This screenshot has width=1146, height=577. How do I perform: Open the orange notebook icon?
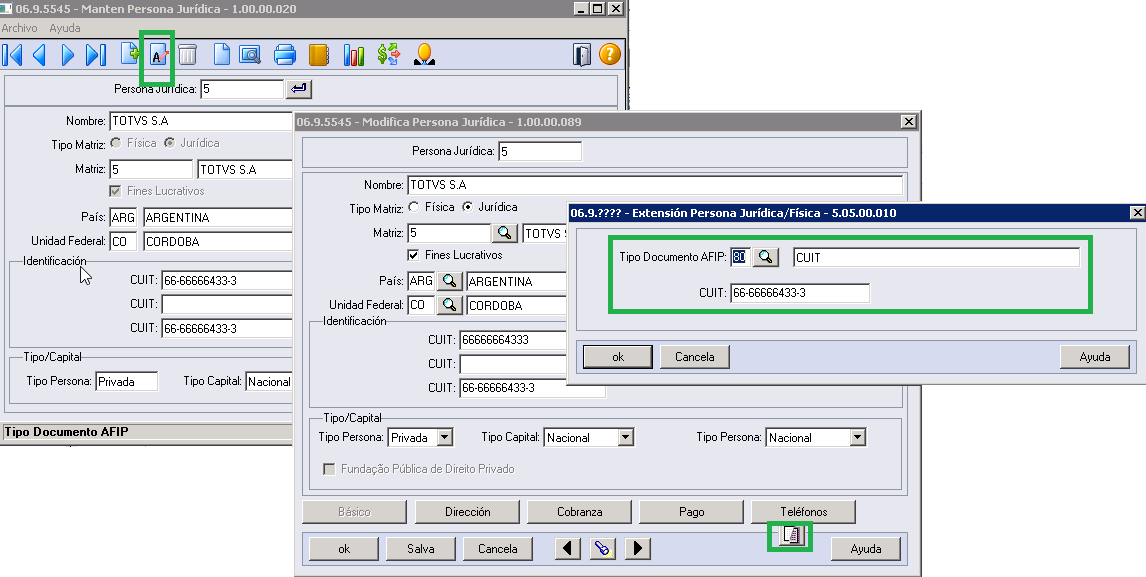click(319, 55)
